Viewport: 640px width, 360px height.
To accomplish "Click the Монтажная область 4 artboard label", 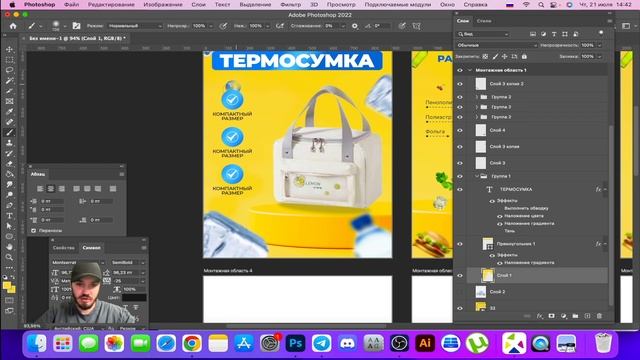I will pyautogui.click(x=228, y=271).
